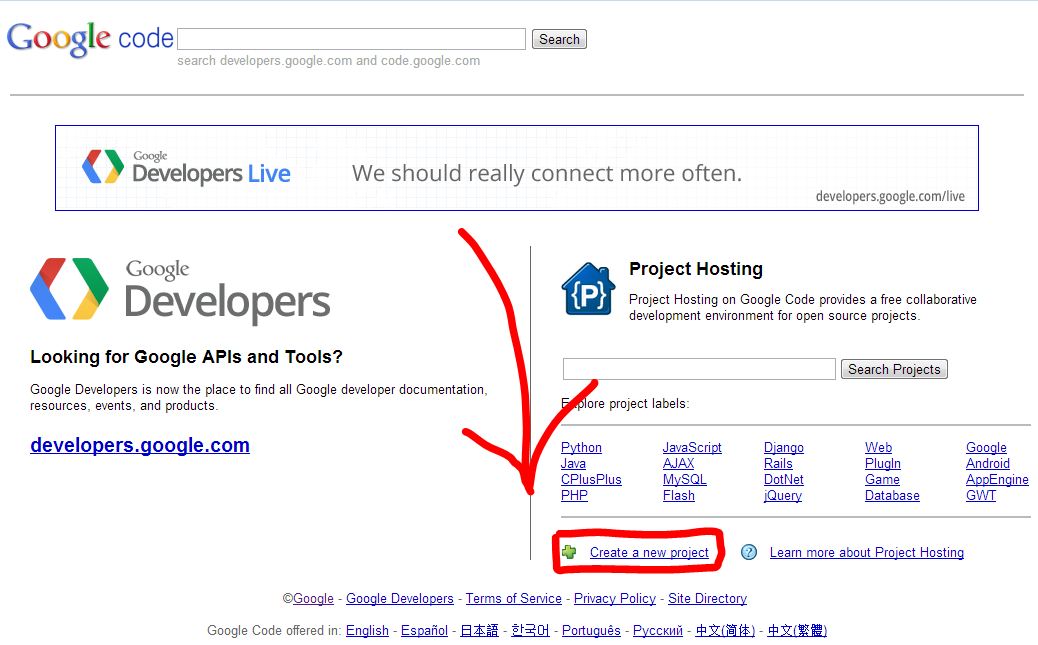Image resolution: width=1038 pixels, height=645 pixels.
Task: Open the Java project label
Action: click(x=573, y=464)
